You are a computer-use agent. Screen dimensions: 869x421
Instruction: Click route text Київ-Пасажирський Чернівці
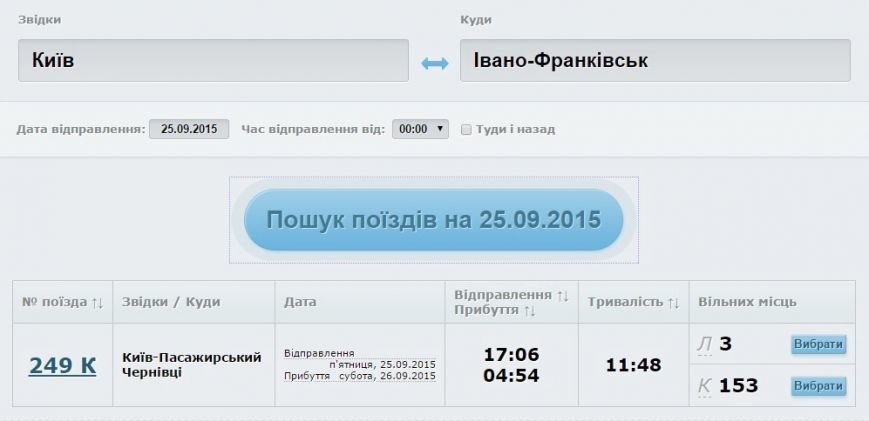192,364
